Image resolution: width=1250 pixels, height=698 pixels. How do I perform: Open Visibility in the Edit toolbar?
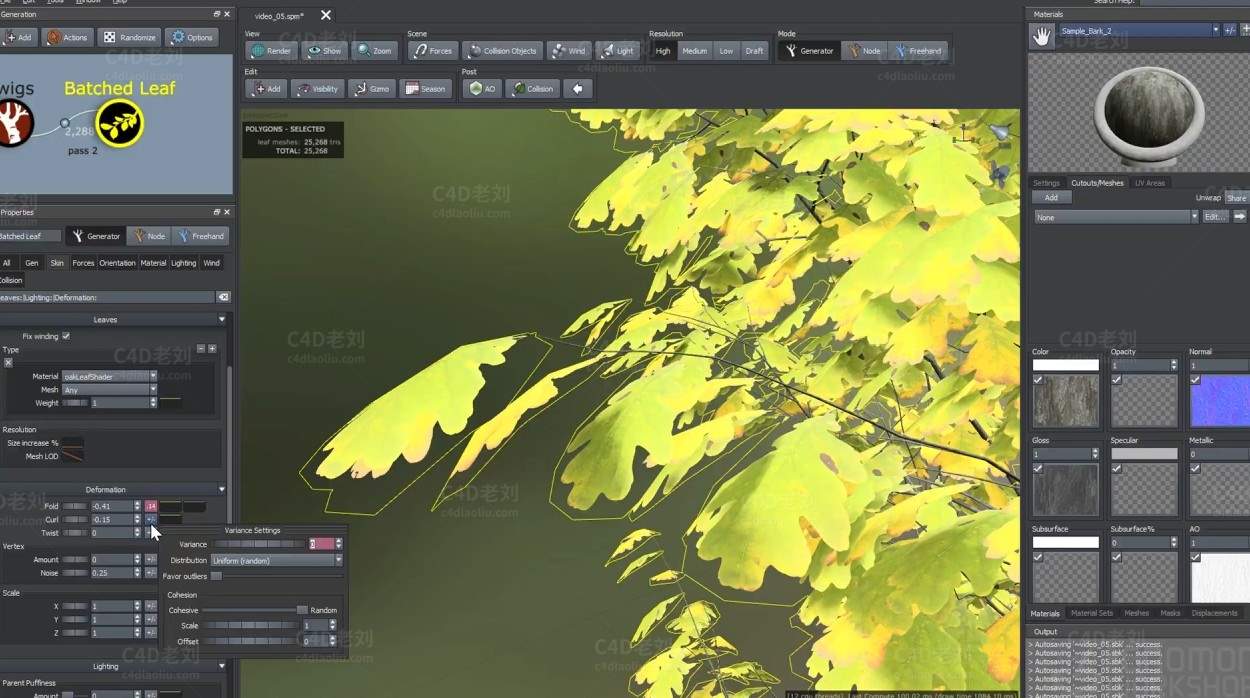tap(318, 89)
